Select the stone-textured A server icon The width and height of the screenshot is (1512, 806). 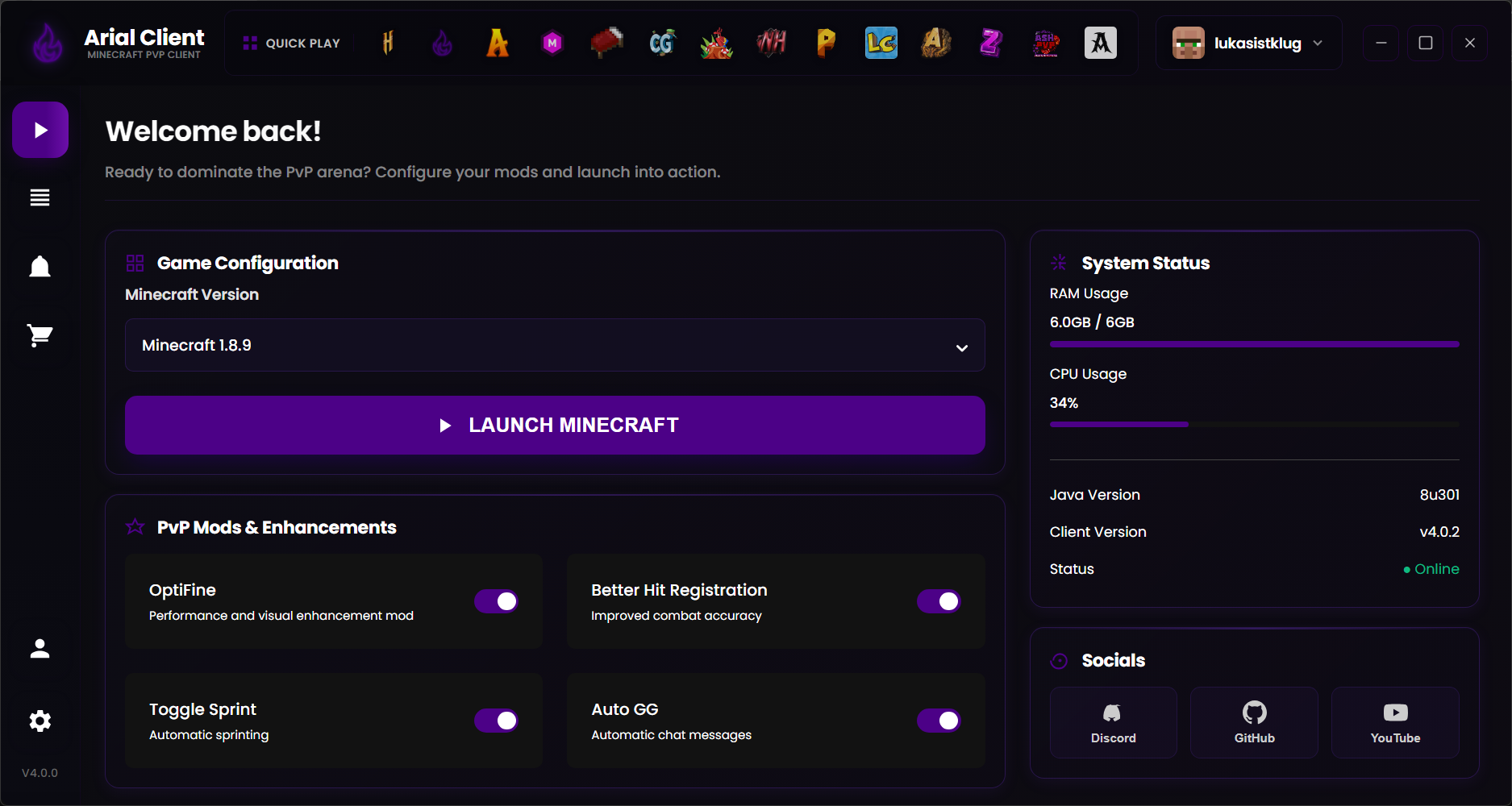936,43
